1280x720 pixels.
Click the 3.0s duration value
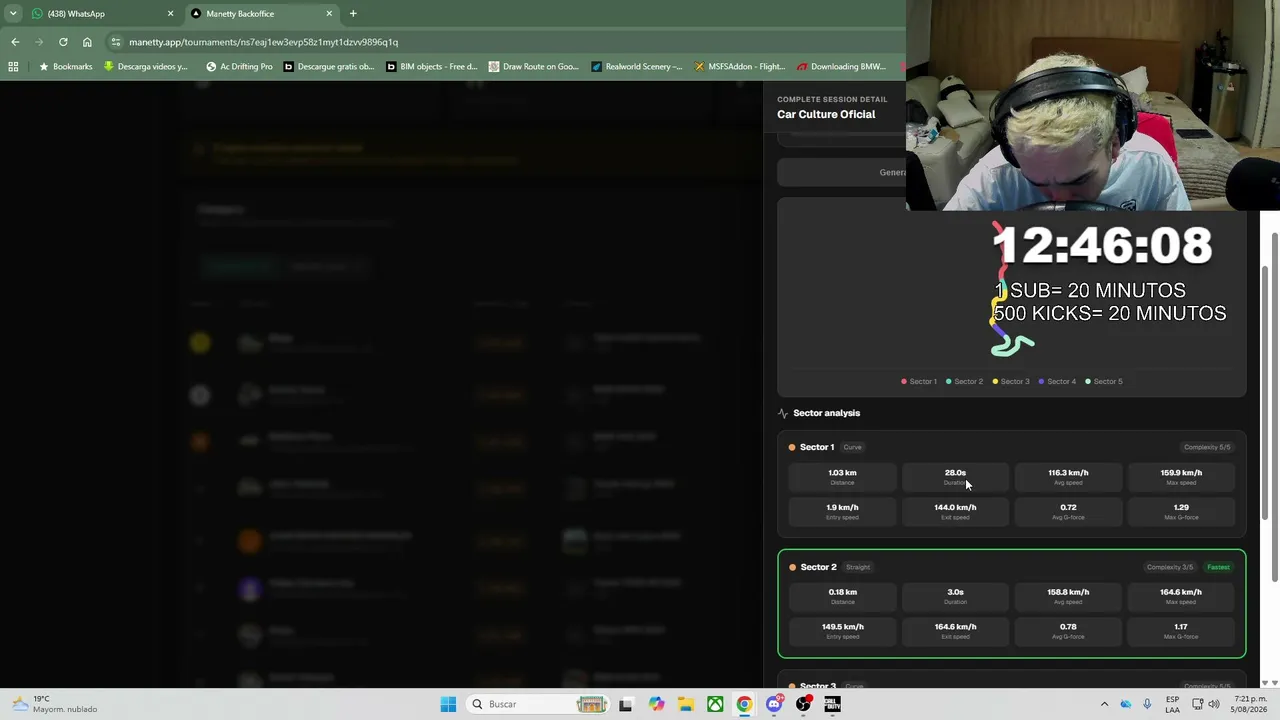(955, 592)
